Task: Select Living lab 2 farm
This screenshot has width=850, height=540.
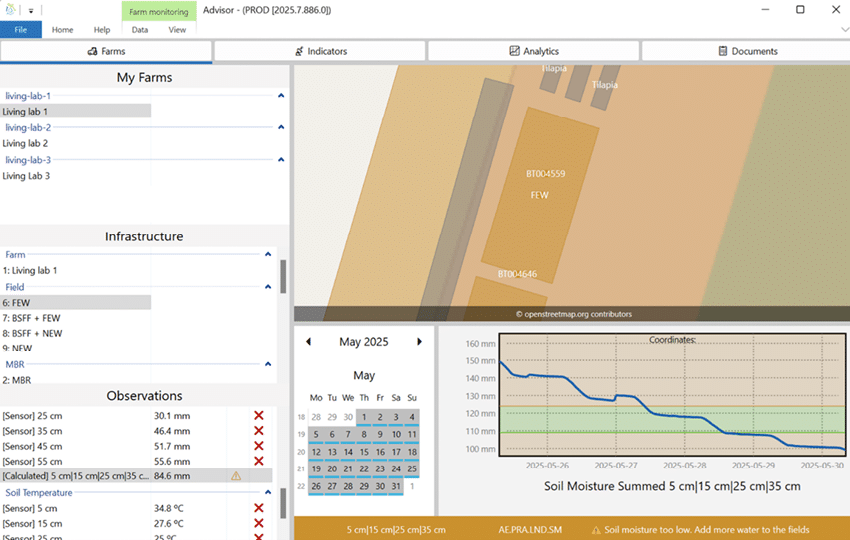Action: point(26,144)
